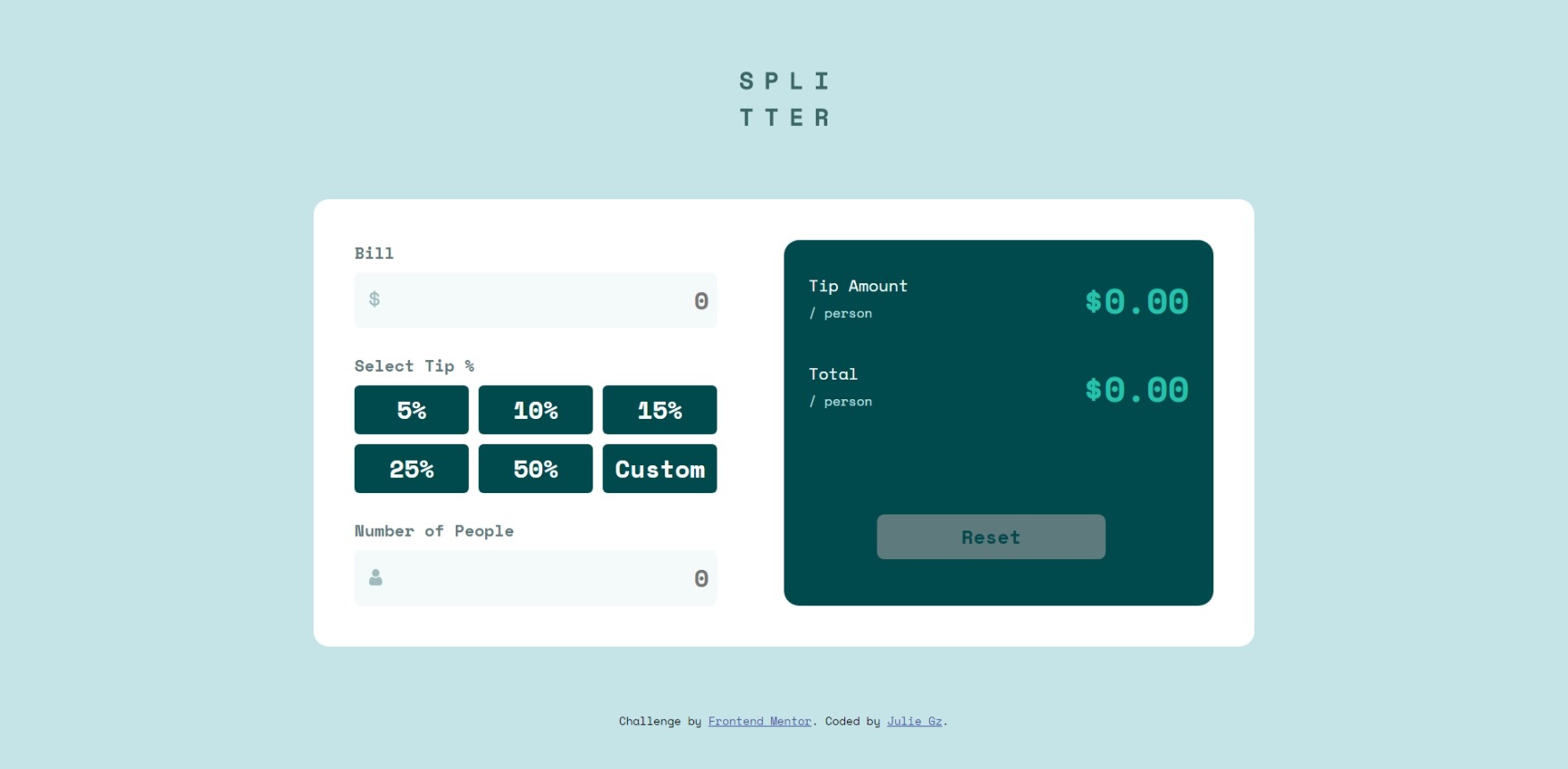Click the Select Tip % label
Screen dimensions: 1568x769
point(414,366)
